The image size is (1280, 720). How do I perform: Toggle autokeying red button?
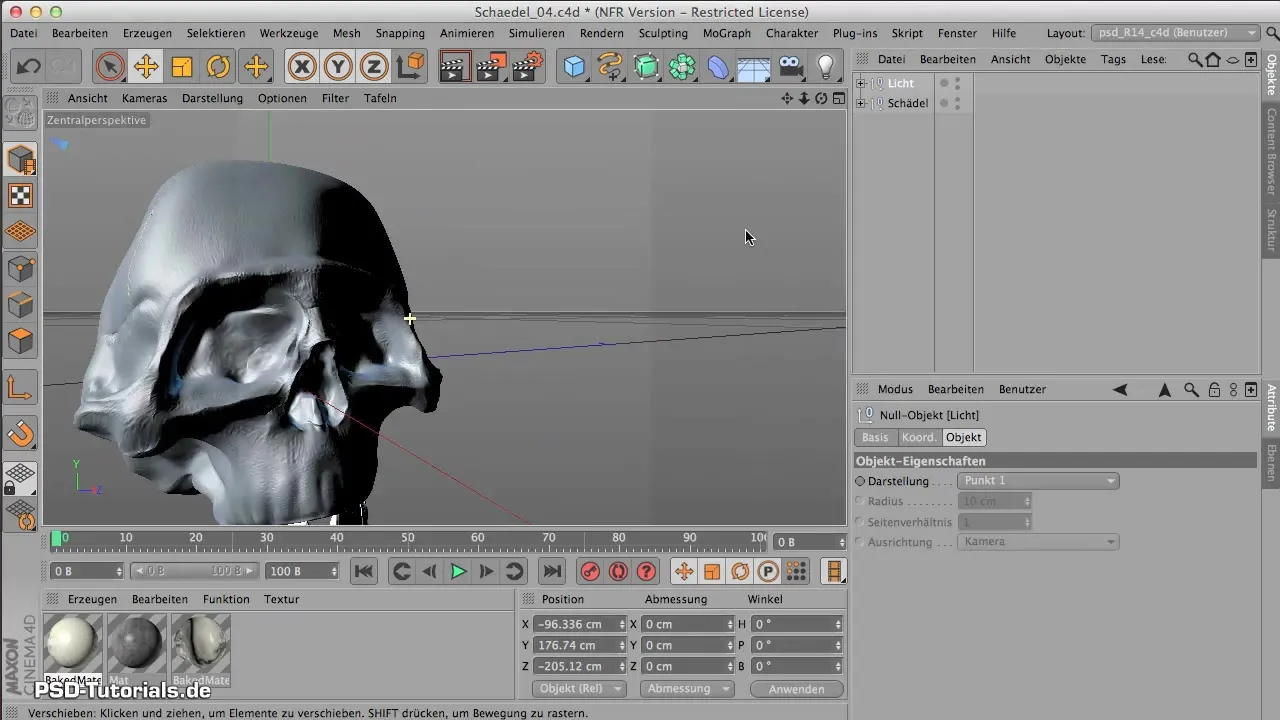click(618, 572)
